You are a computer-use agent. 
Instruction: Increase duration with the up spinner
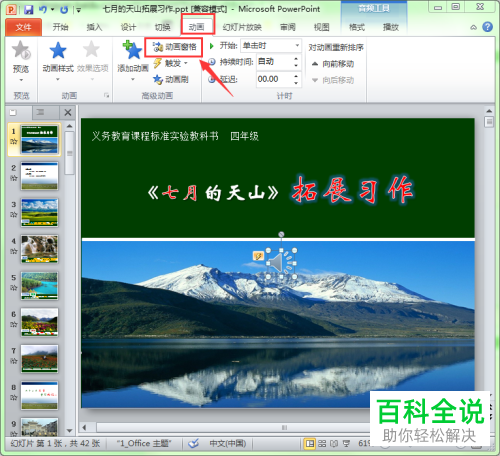[296, 58]
